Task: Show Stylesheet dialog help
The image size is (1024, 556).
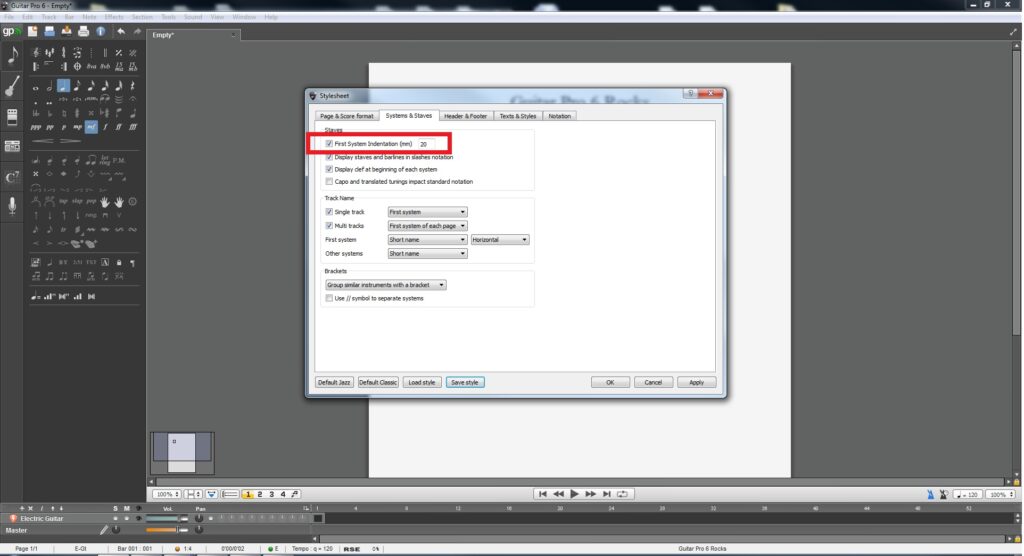Action: coord(690,93)
